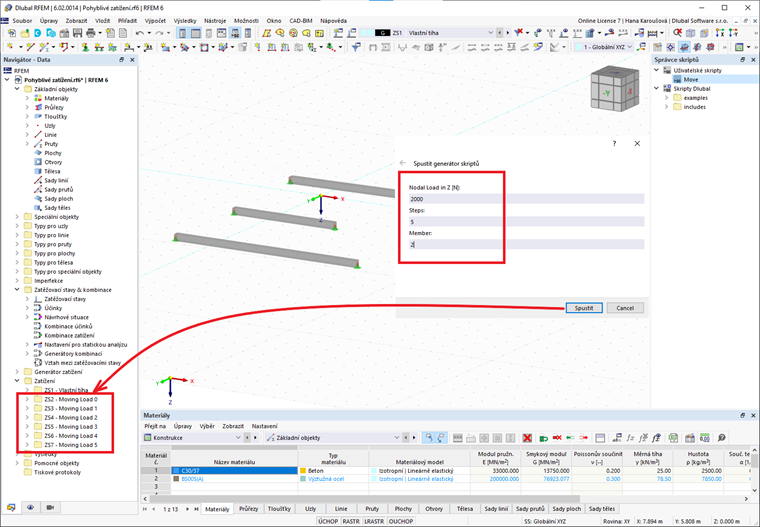The image size is (760, 527).
Task: Click the view in -Y direction icon
Action: [x=733, y=32]
